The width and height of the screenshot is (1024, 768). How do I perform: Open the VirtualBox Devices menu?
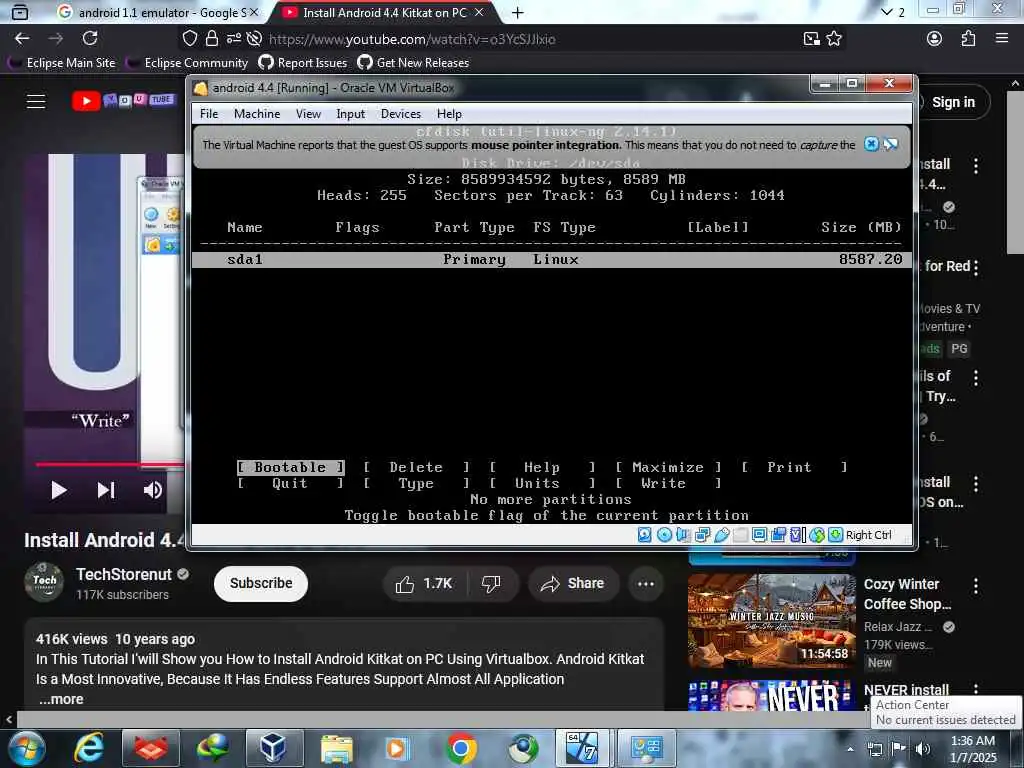coord(401,114)
